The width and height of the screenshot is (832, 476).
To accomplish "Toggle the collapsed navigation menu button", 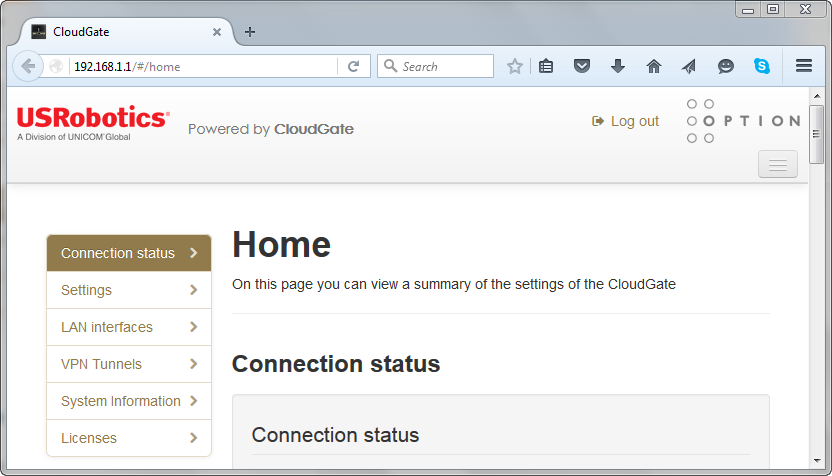I will click(x=778, y=164).
